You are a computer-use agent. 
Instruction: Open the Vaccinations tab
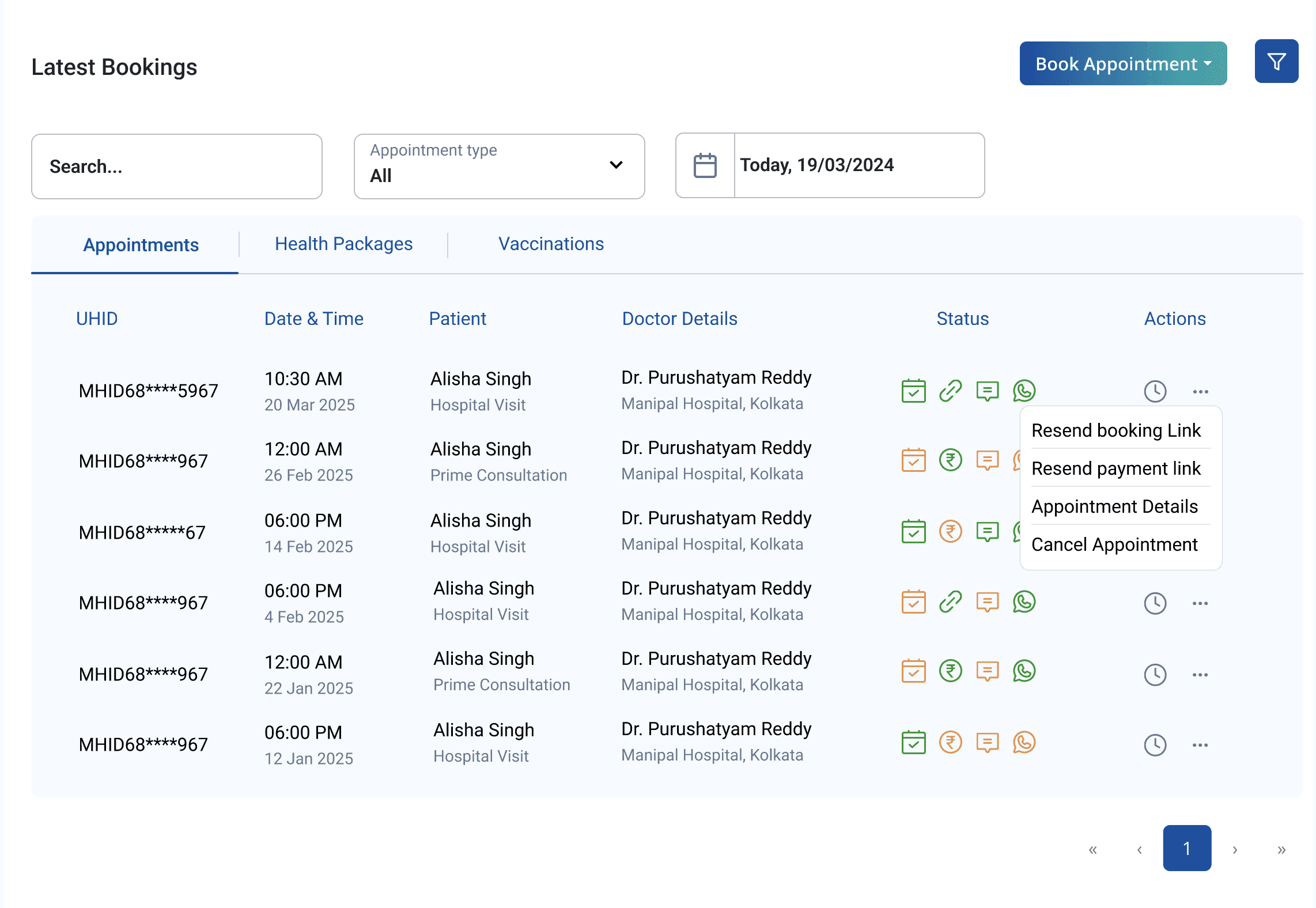click(x=551, y=244)
